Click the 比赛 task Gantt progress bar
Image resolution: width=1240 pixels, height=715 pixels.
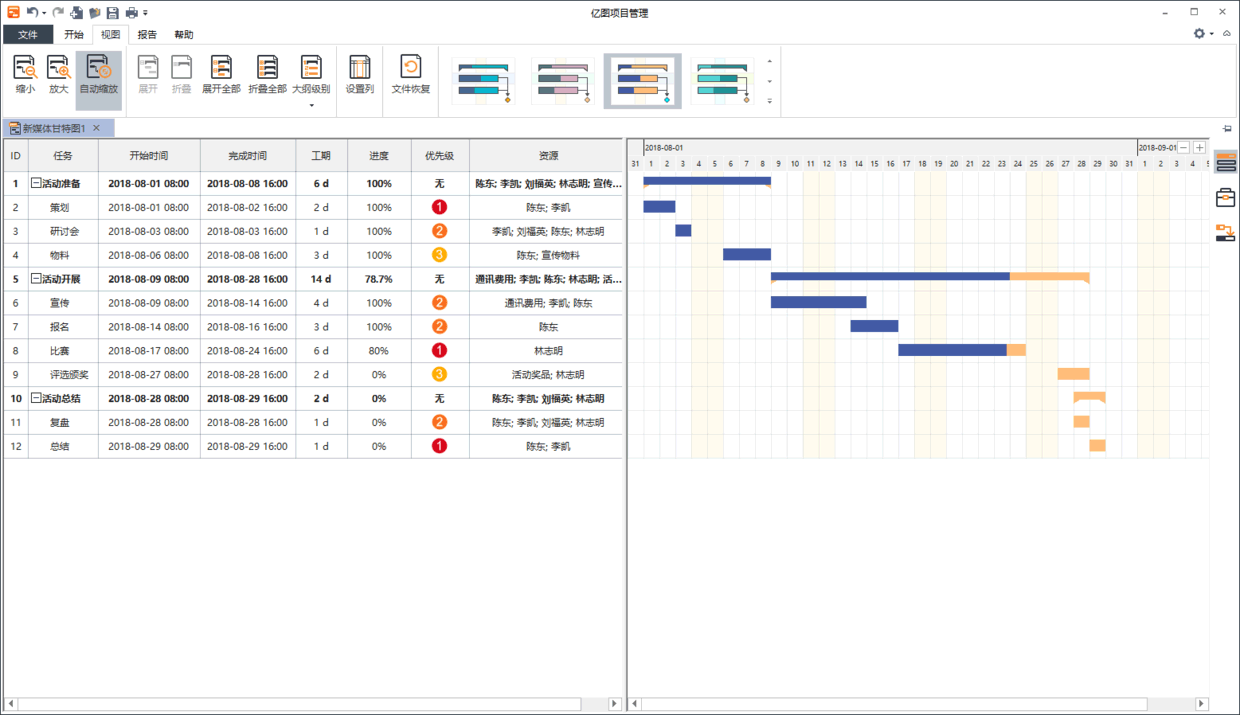(x=962, y=350)
